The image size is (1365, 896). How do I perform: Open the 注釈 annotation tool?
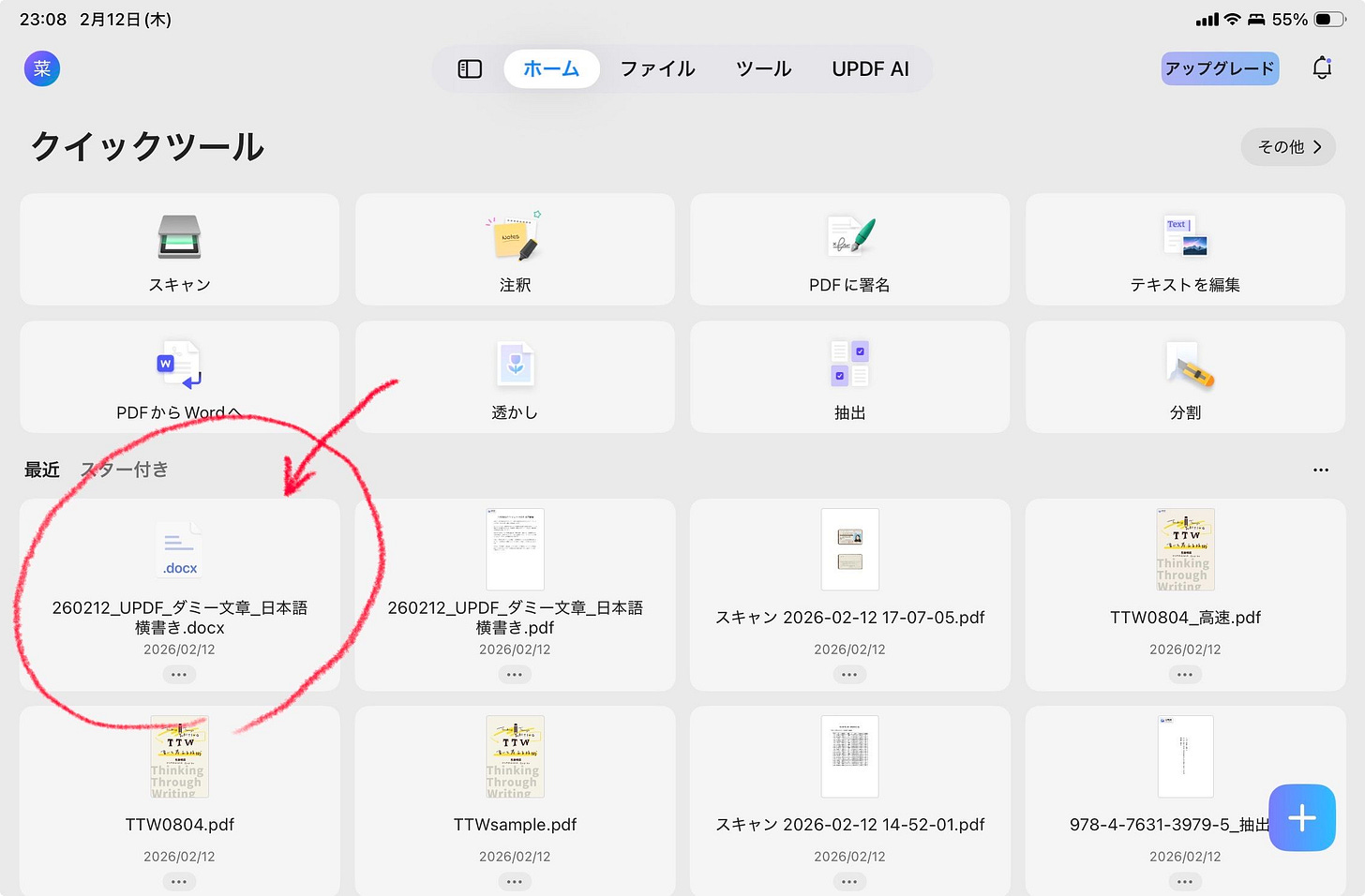tap(515, 249)
